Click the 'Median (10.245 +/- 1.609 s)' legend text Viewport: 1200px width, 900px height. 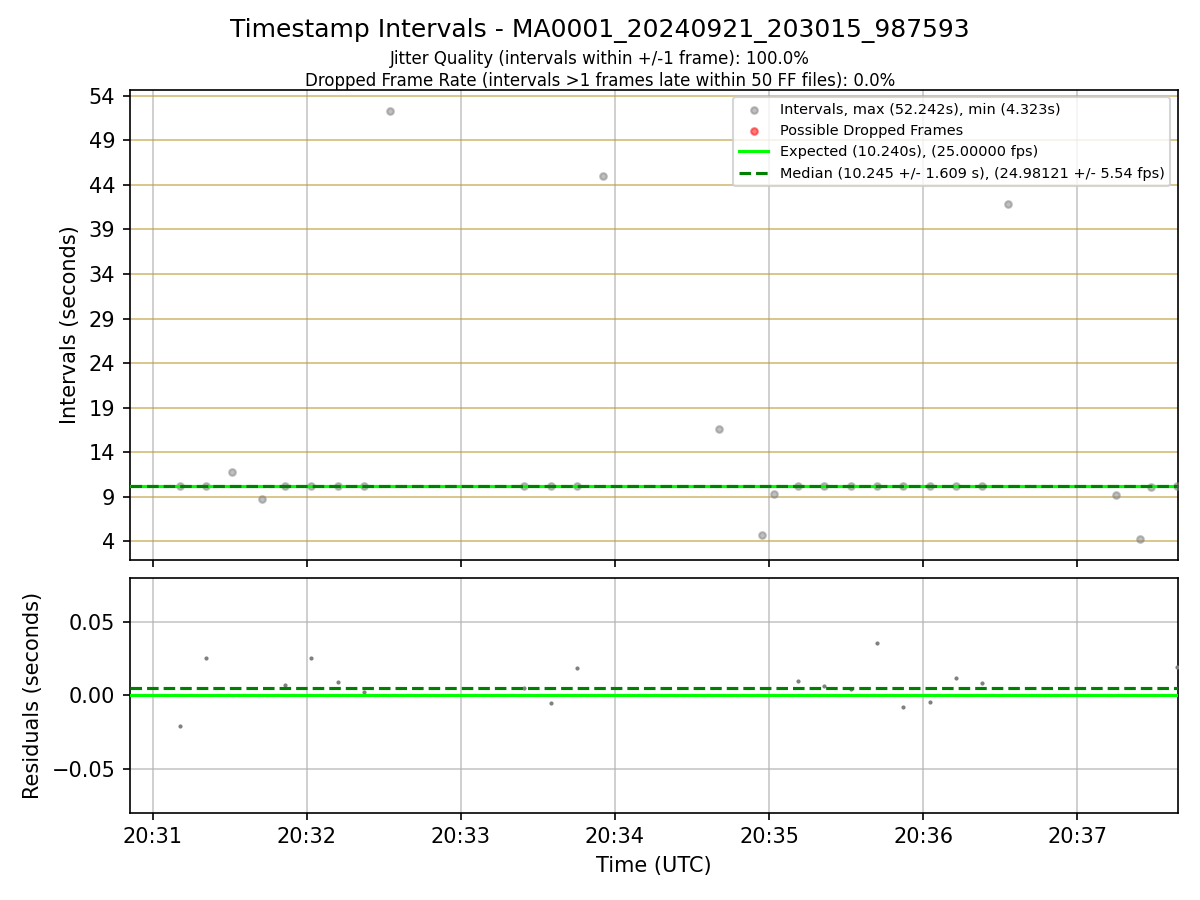[972, 173]
